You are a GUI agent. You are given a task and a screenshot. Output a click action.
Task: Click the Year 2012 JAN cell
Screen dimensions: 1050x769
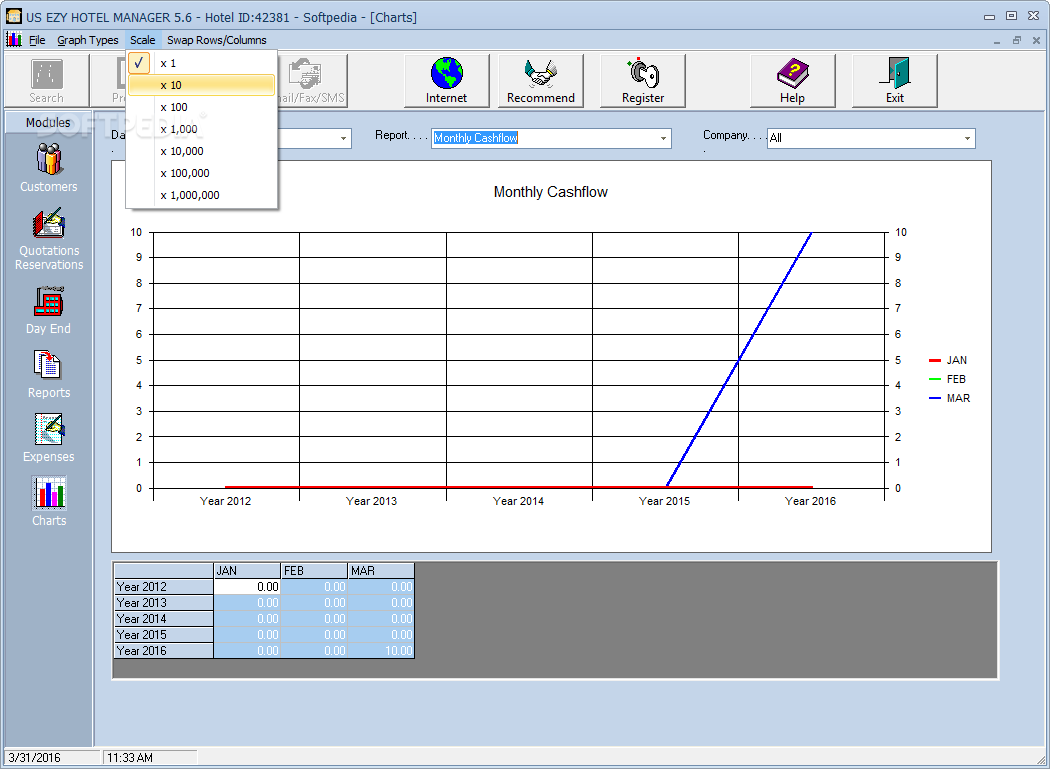(247, 587)
